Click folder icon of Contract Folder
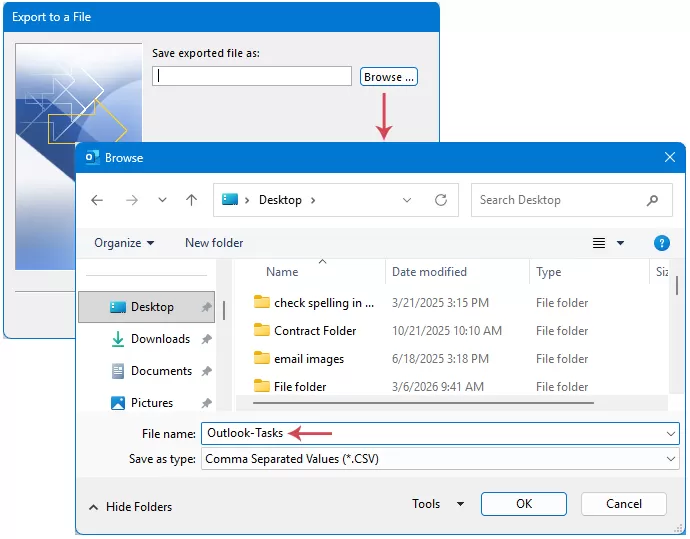This screenshot has height=539, width=690. point(261,330)
